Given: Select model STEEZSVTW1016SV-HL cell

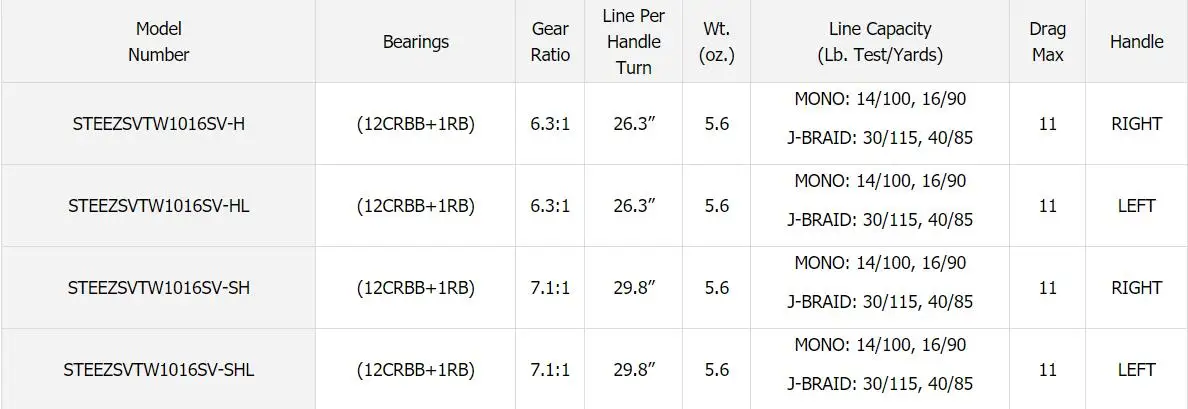Looking at the screenshot, I should (x=158, y=205).
